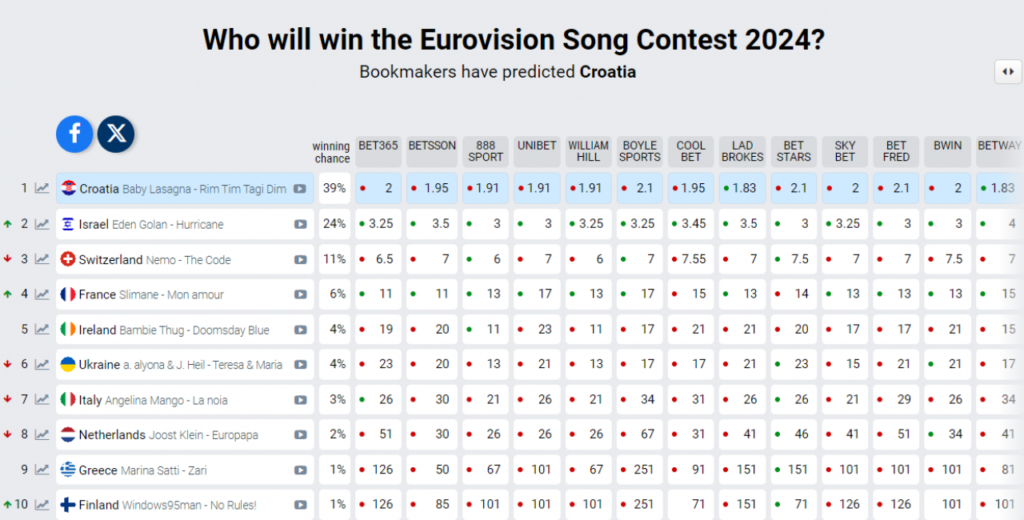
Task: Open Croatia's odds history chart icon
Action: click(x=42, y=188)
